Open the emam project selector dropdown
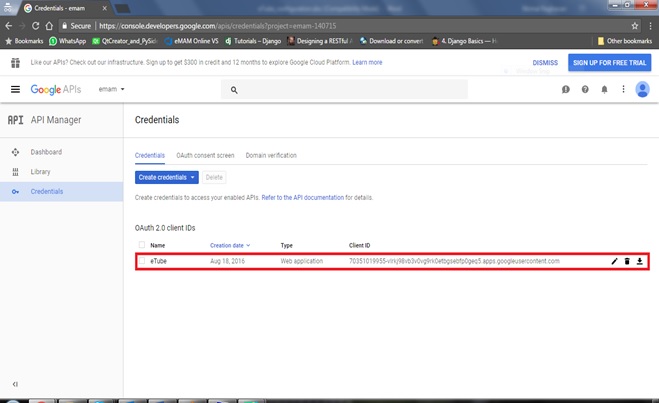 [x=111, y=89]
